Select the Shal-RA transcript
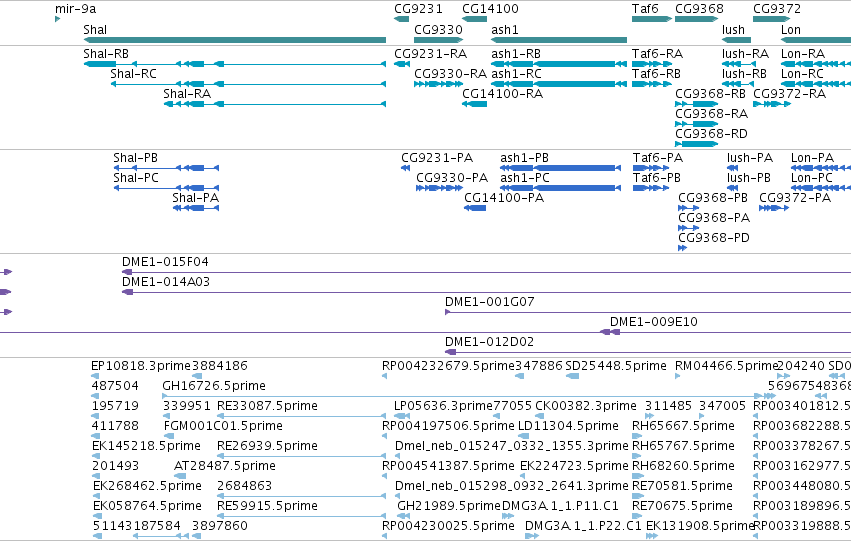The width and height of the screenshot is (851, 541). (x=275, y=104)
